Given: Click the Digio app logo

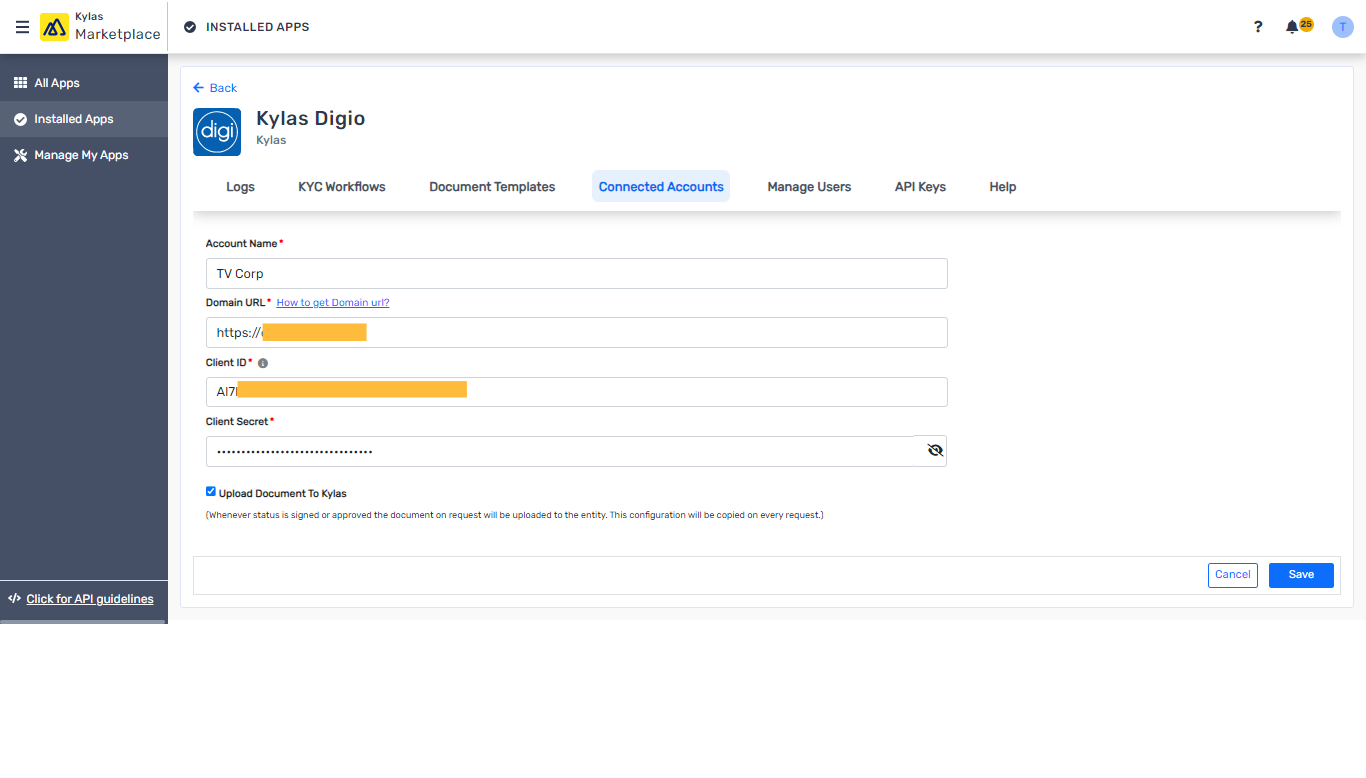Looking at the screenshot, I should pos(216,131).
